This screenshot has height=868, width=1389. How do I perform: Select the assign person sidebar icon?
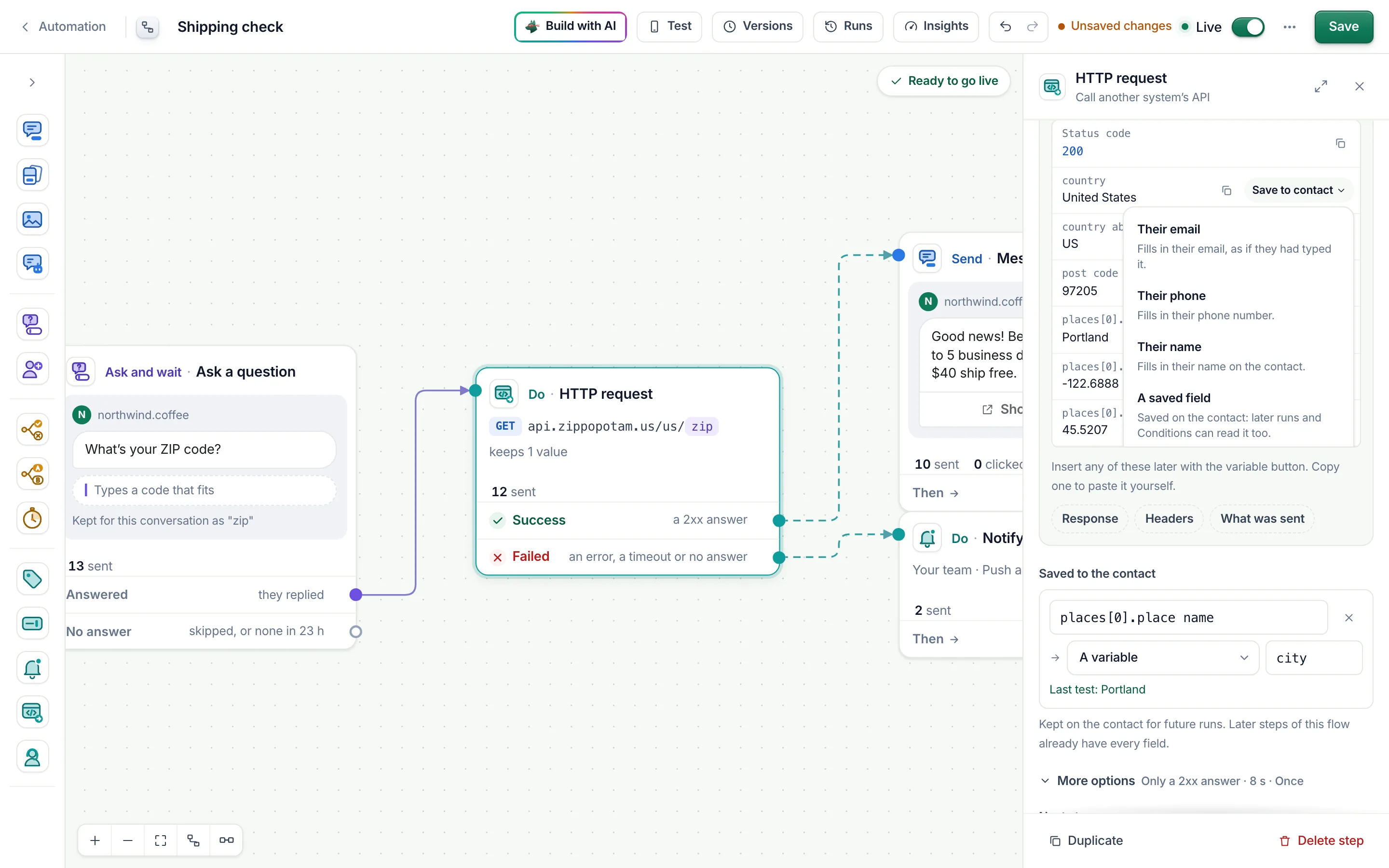pyautogui.click(x=32, y=757)
